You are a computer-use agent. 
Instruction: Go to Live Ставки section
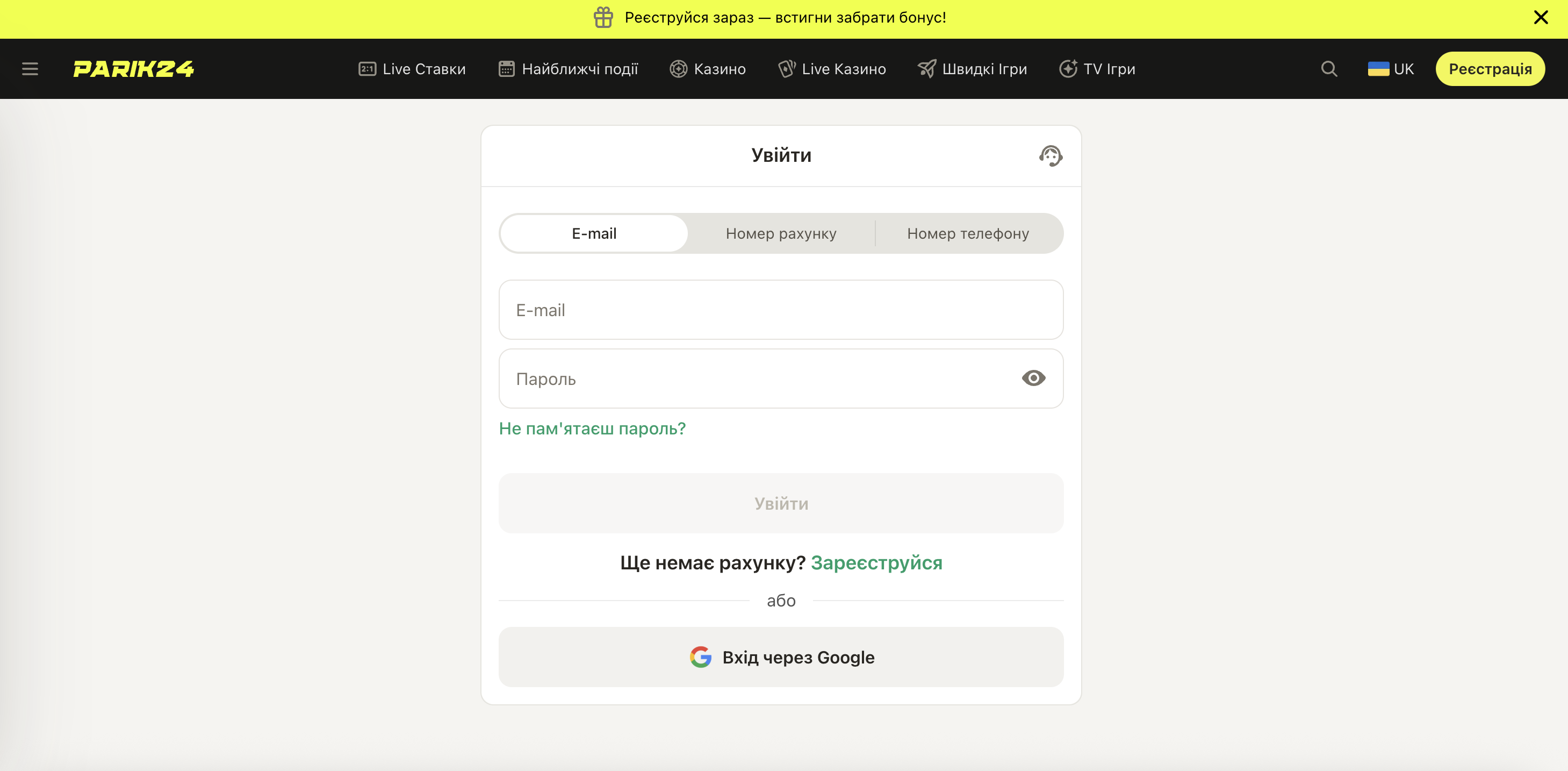(x=412, y=69)
